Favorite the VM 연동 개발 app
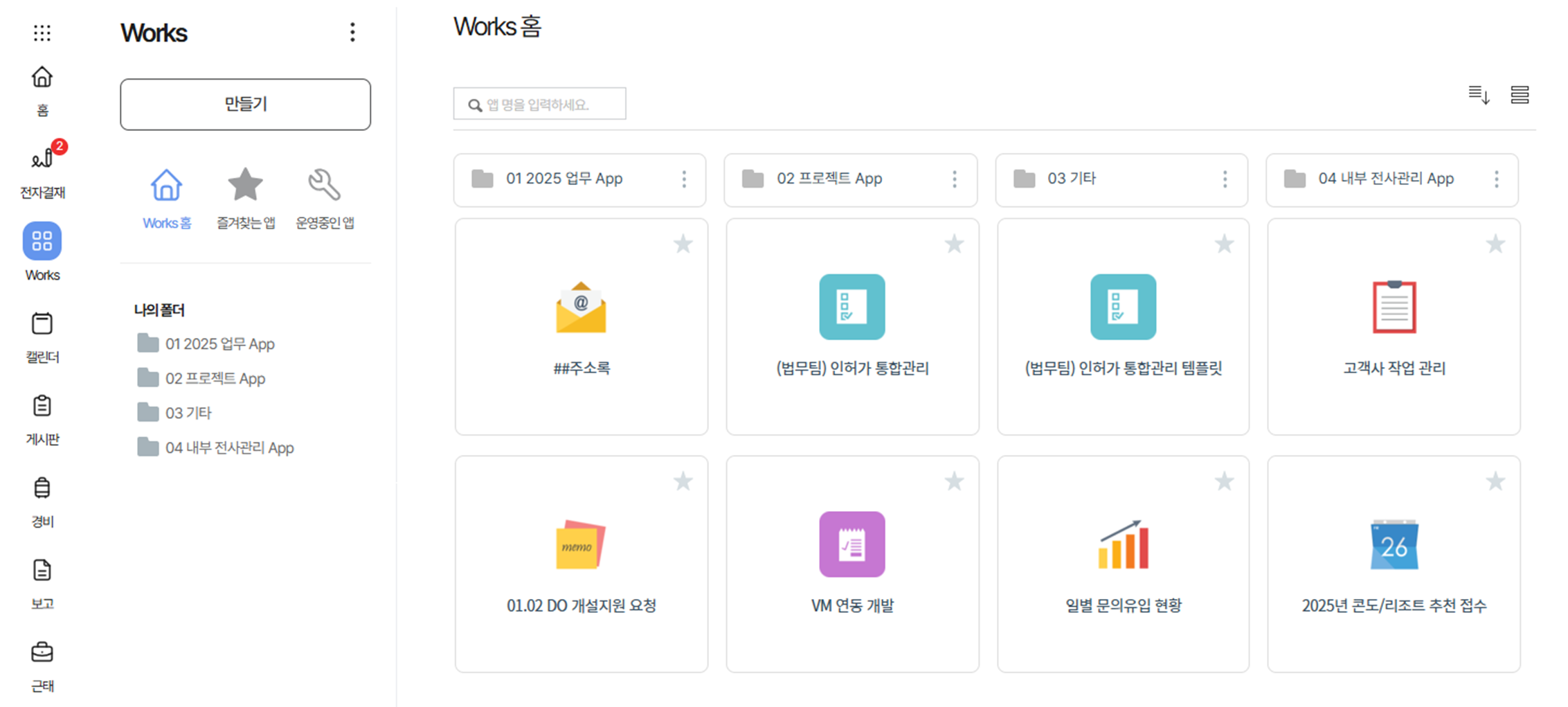The height and width of the screenshot is (707, 1568). point(954,481)
